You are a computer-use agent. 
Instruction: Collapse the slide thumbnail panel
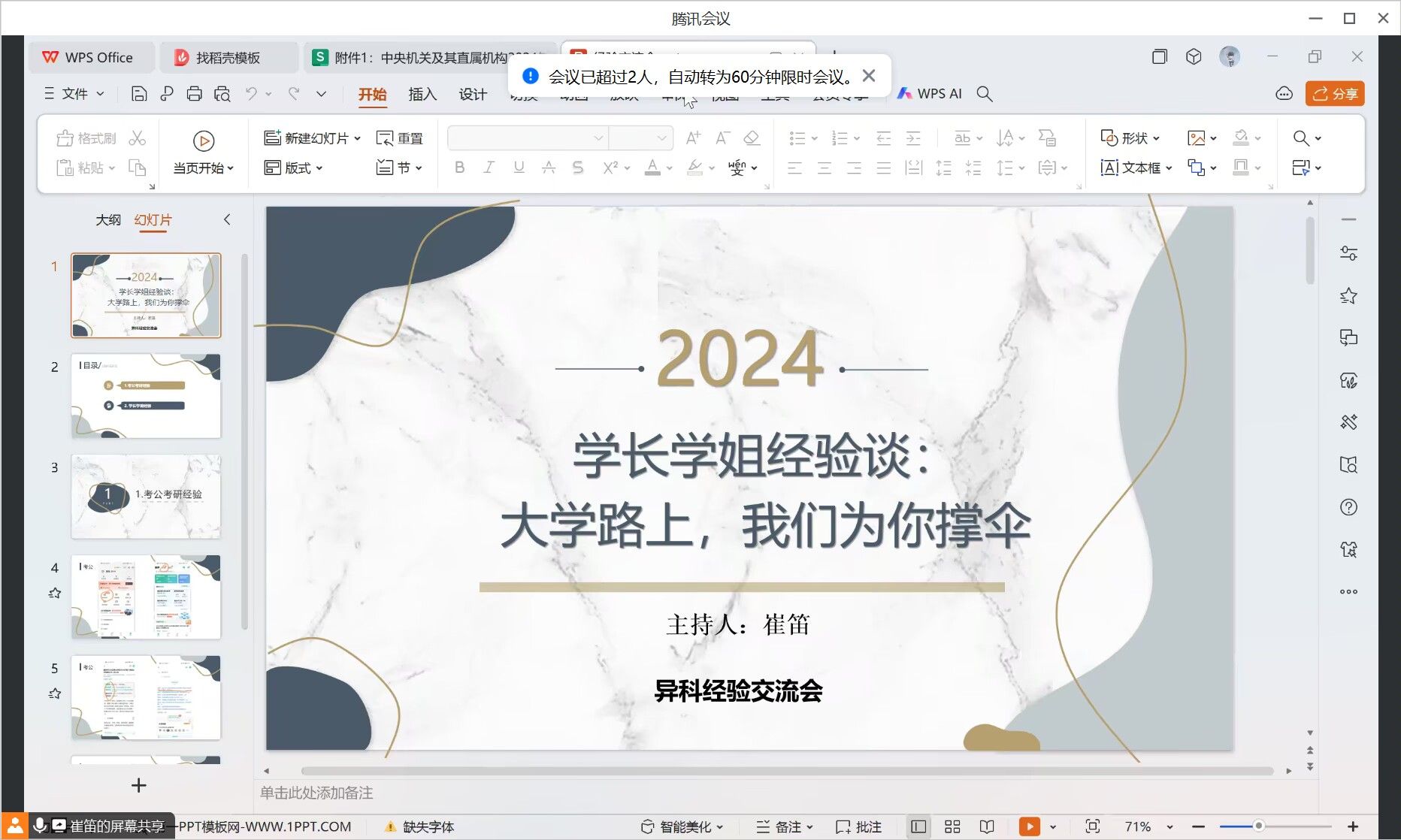[227, 219]
